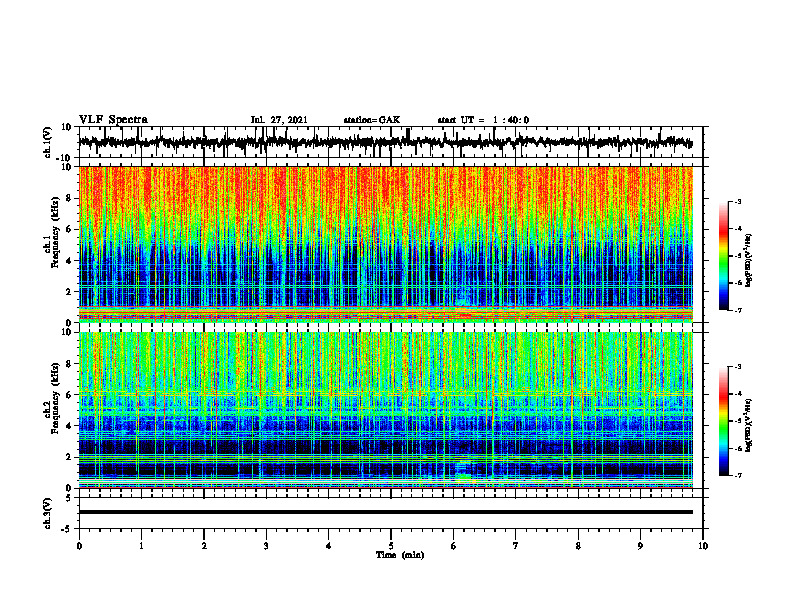Click the ch.3 flat black voltage trace
This screenshot has width=792, height=612.
[386, 512]
